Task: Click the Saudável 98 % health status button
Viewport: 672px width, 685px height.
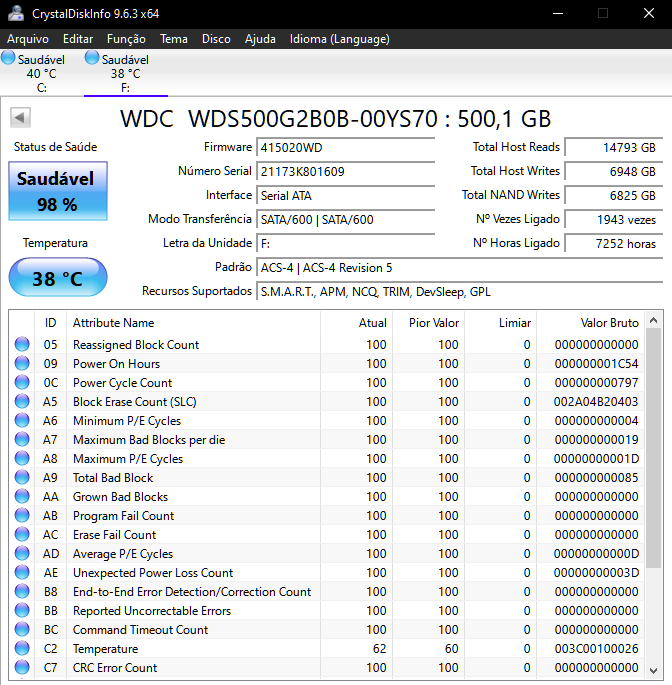Action: pos(58,191)
